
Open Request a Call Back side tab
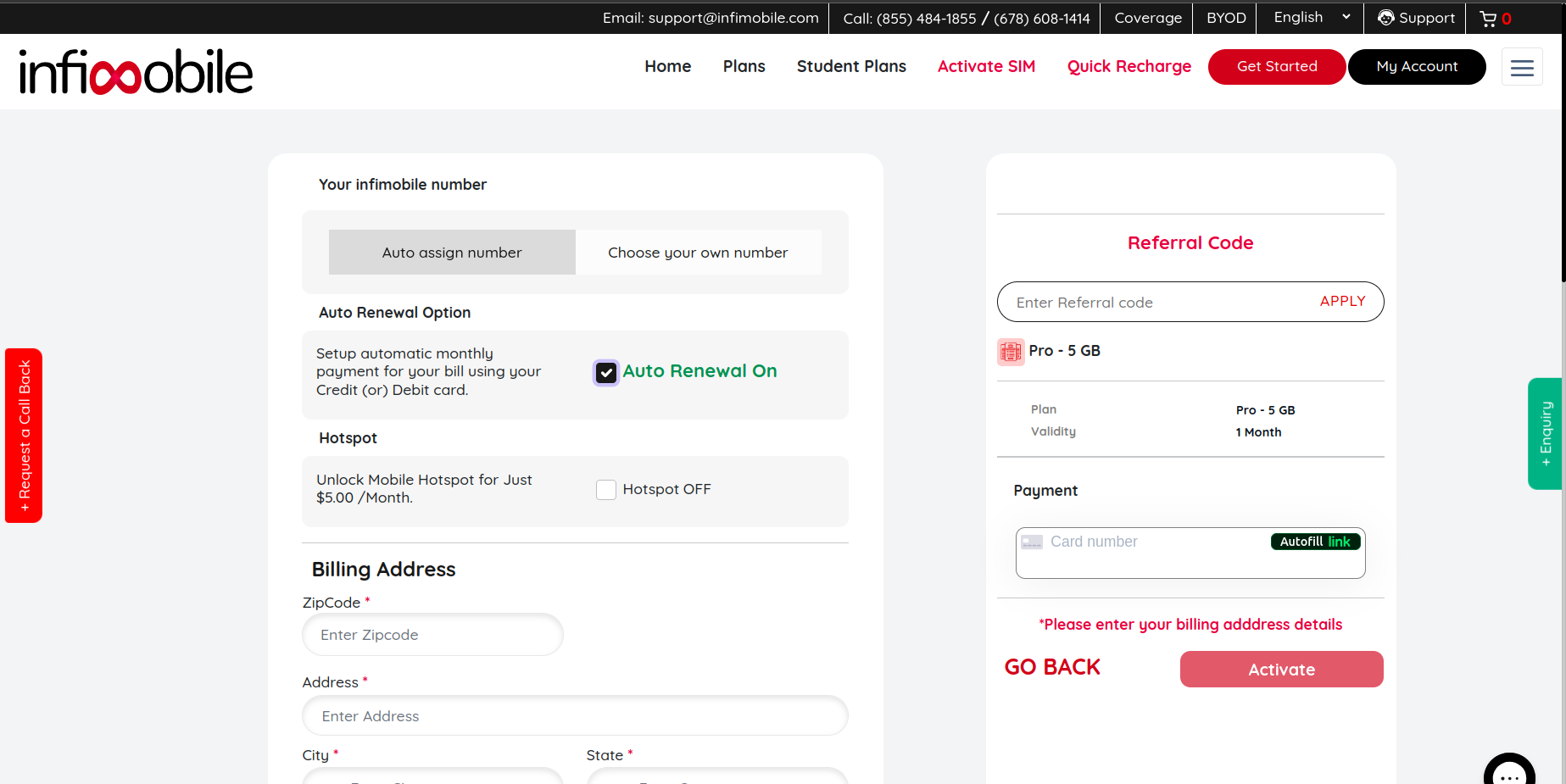pyautogui.click(x=24, y=436)
